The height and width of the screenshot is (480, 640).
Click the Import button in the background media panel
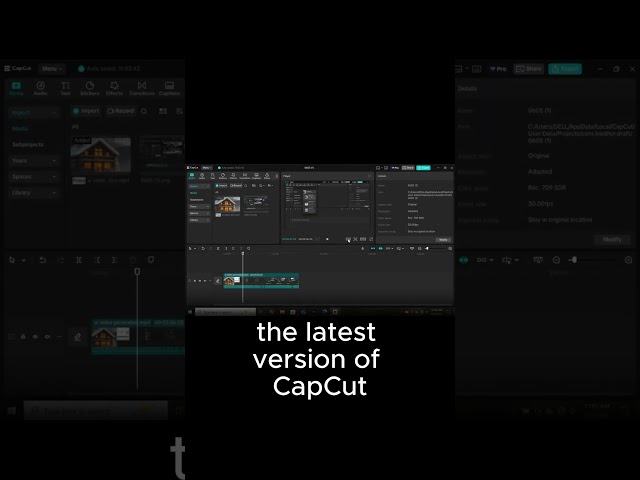tap(86, 111)
